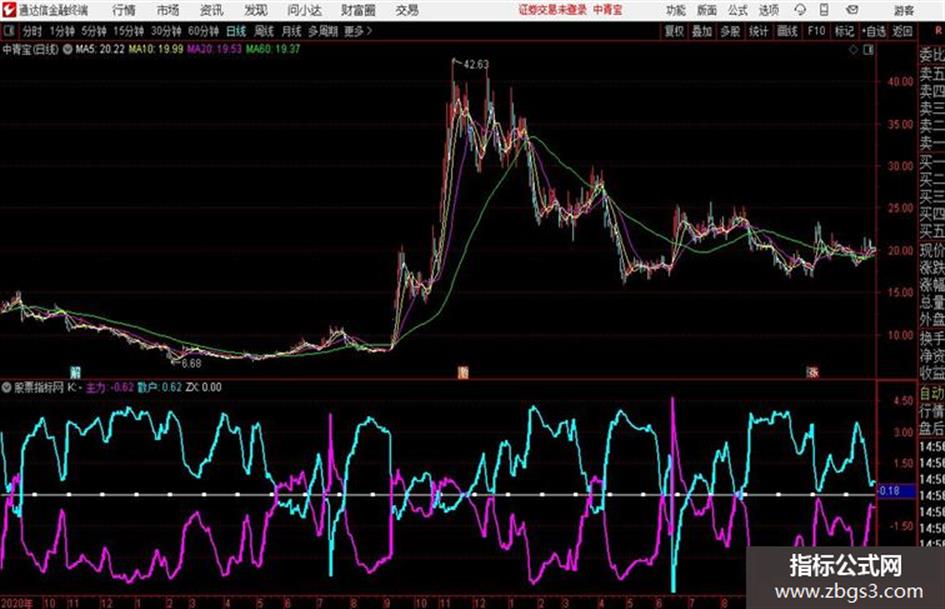
Task: Select the 月线 monthly chart tab
Action: 292,31
